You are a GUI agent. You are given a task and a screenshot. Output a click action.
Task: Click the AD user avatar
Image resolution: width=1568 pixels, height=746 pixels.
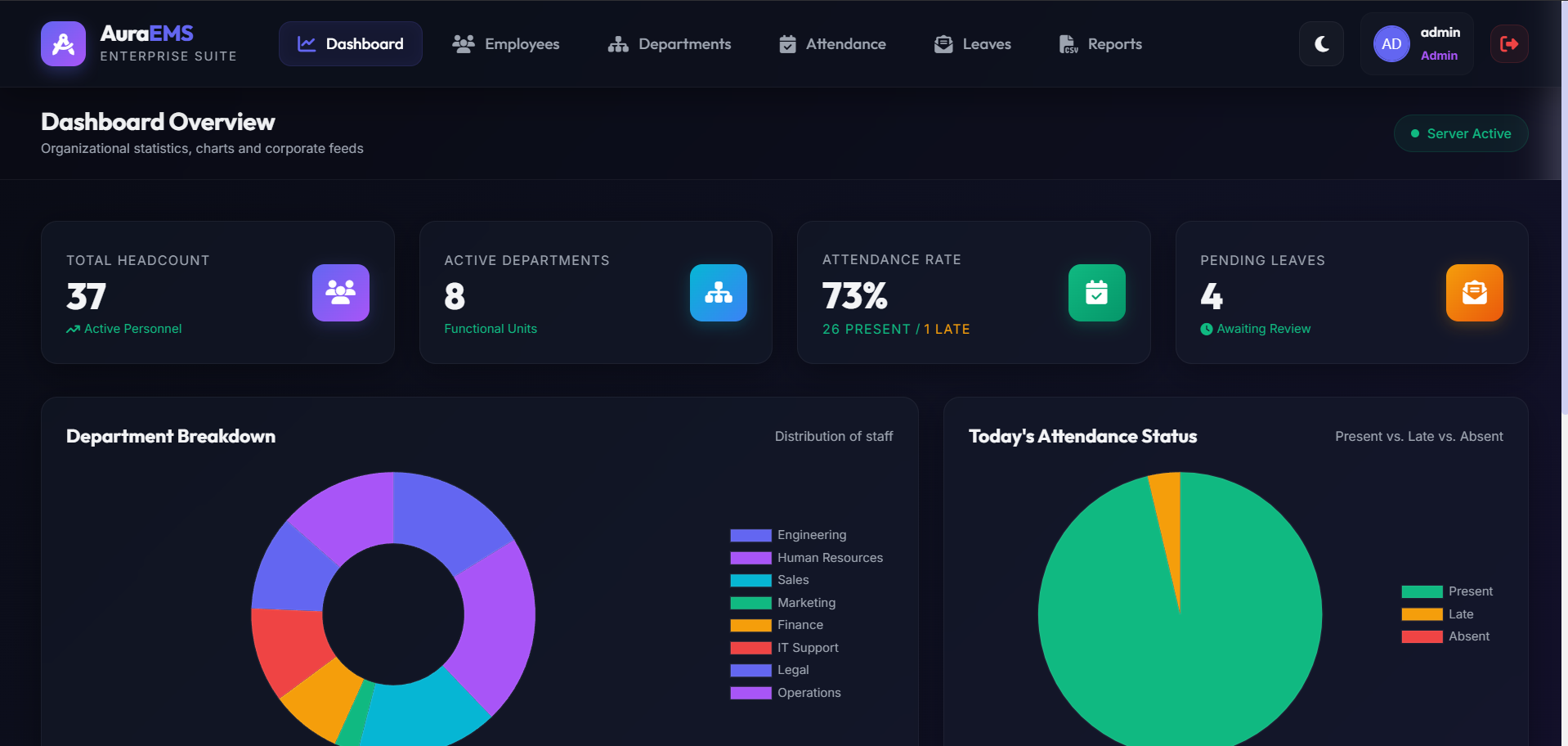tap(1391, 44)
